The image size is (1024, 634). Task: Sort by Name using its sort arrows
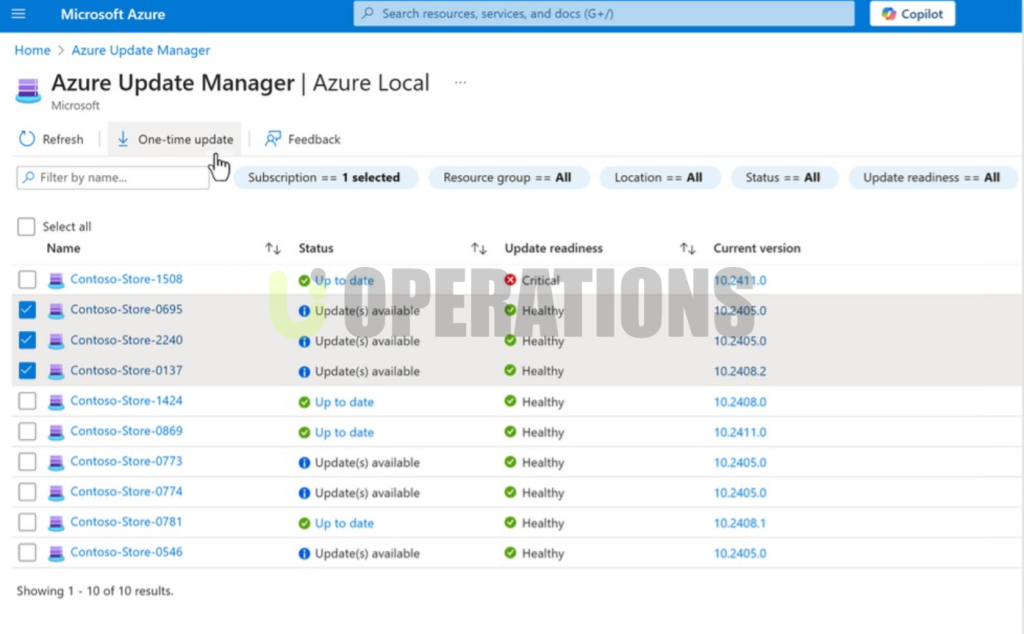[273, 248]
